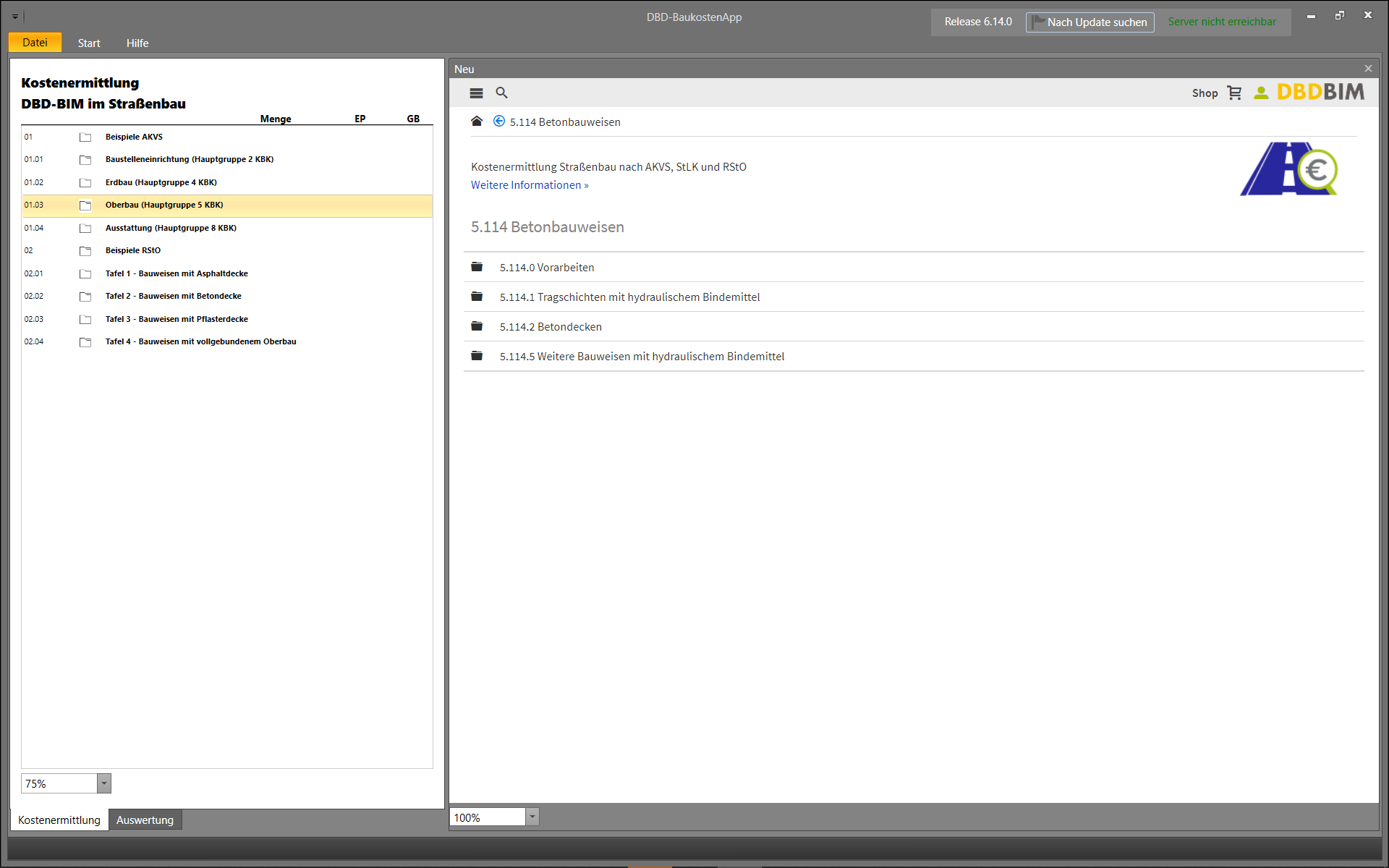This screenshot has height=868, width=1389.
Task: Restore down the application window
Action: tap(1340, 15)
